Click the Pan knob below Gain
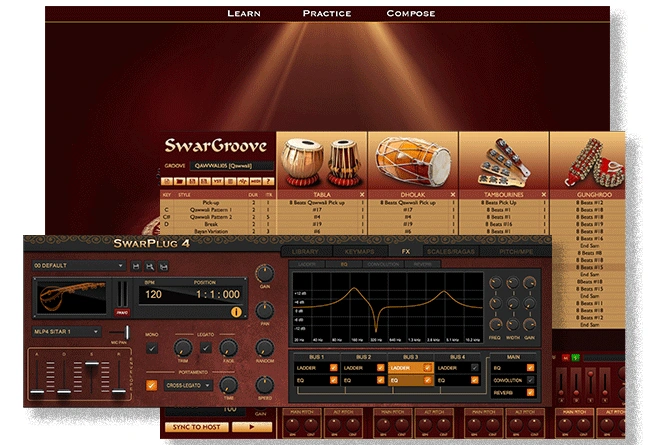This screenshot has width=668, height=445. (x=264, y=308)
